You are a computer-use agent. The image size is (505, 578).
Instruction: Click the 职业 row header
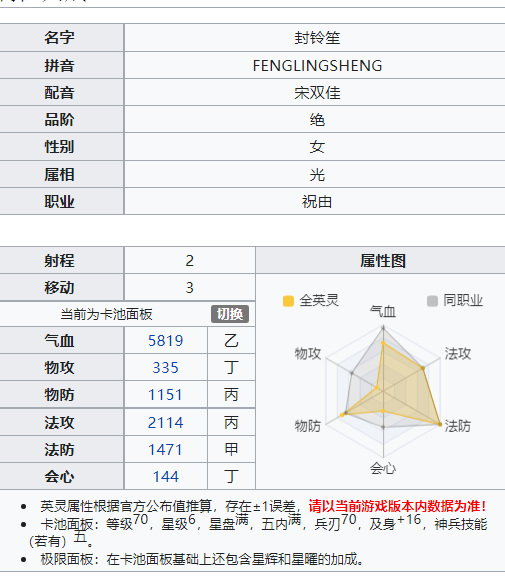coord(62,201)
